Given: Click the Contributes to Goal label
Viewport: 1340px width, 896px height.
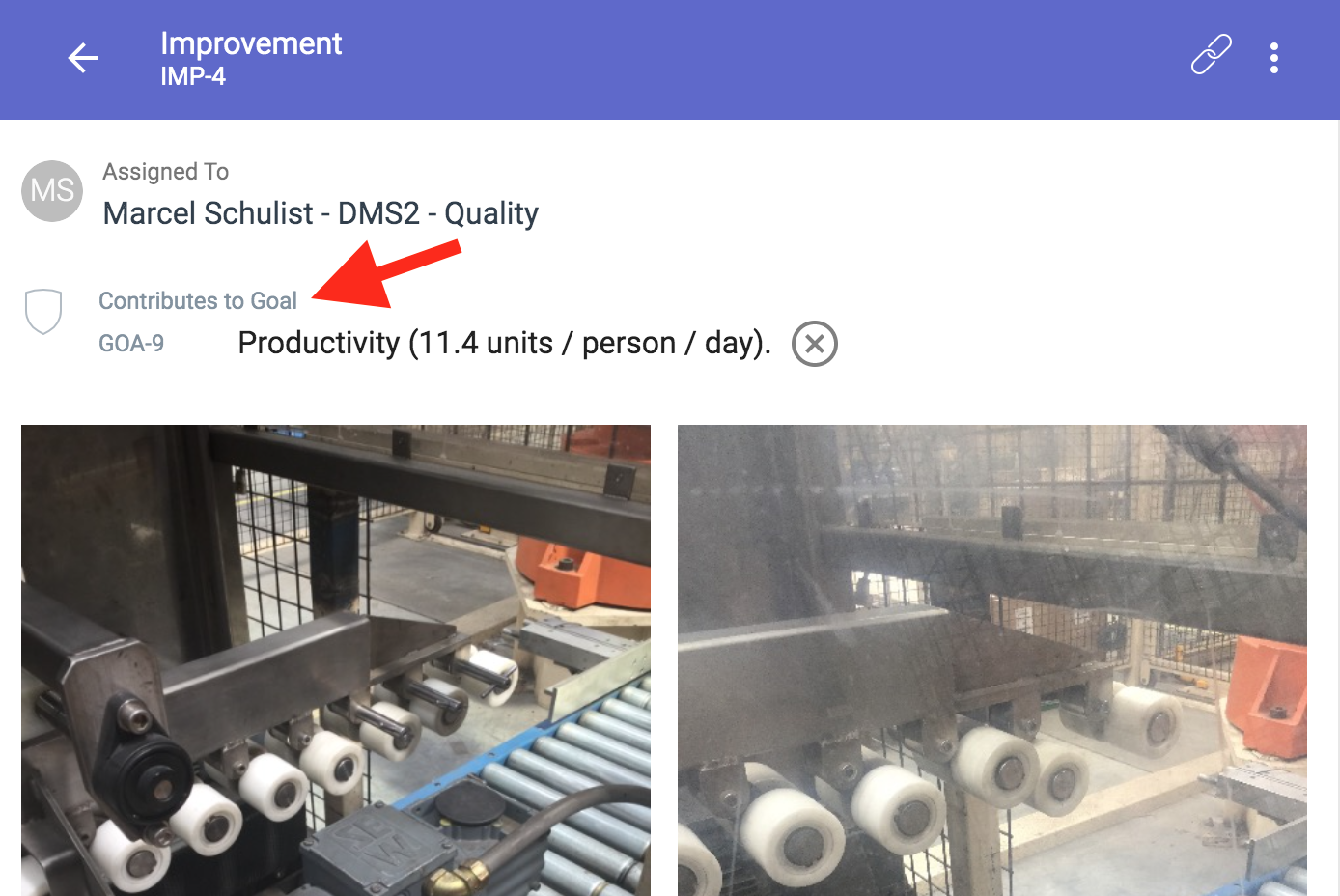Looking at the screenshot, I should coord(198,301).
